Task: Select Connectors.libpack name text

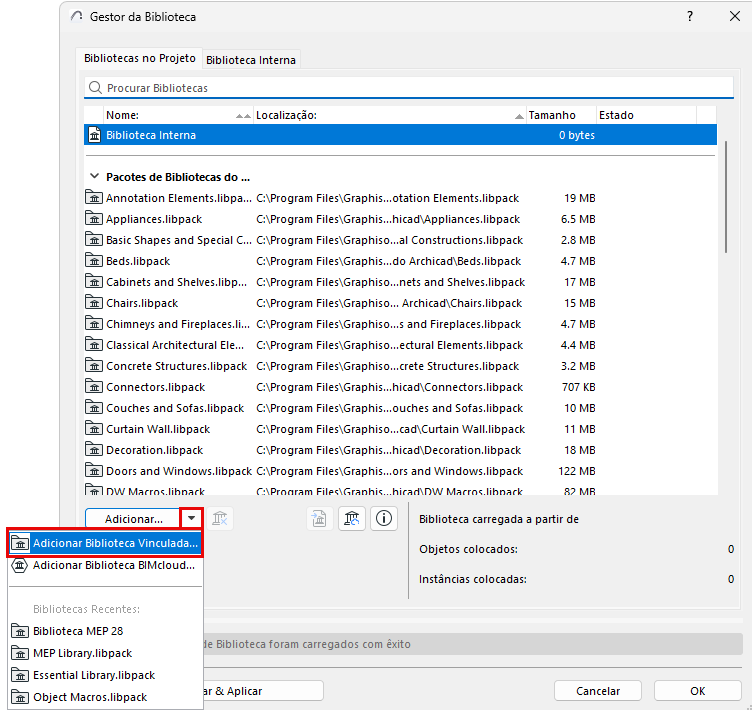Action: [x=155, y=387]
